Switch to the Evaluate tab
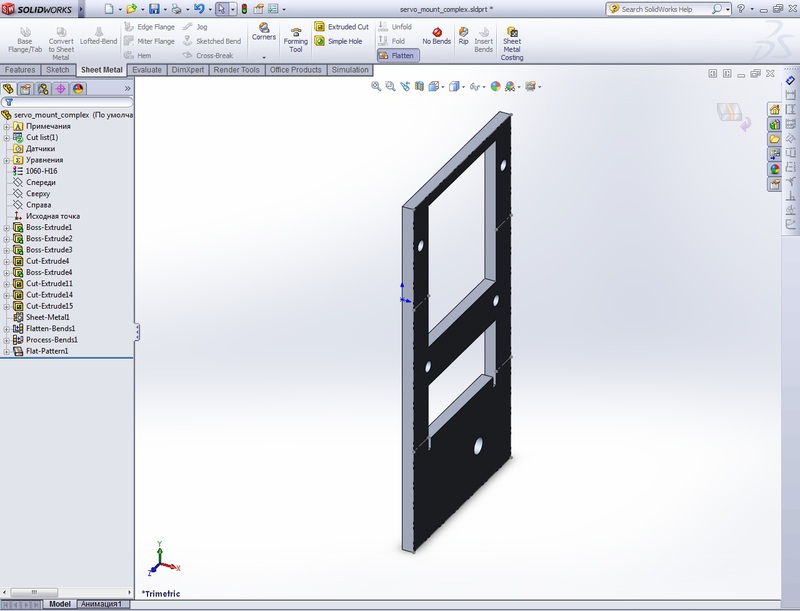Viewport: 800px width, 611px height. (147, 70)
